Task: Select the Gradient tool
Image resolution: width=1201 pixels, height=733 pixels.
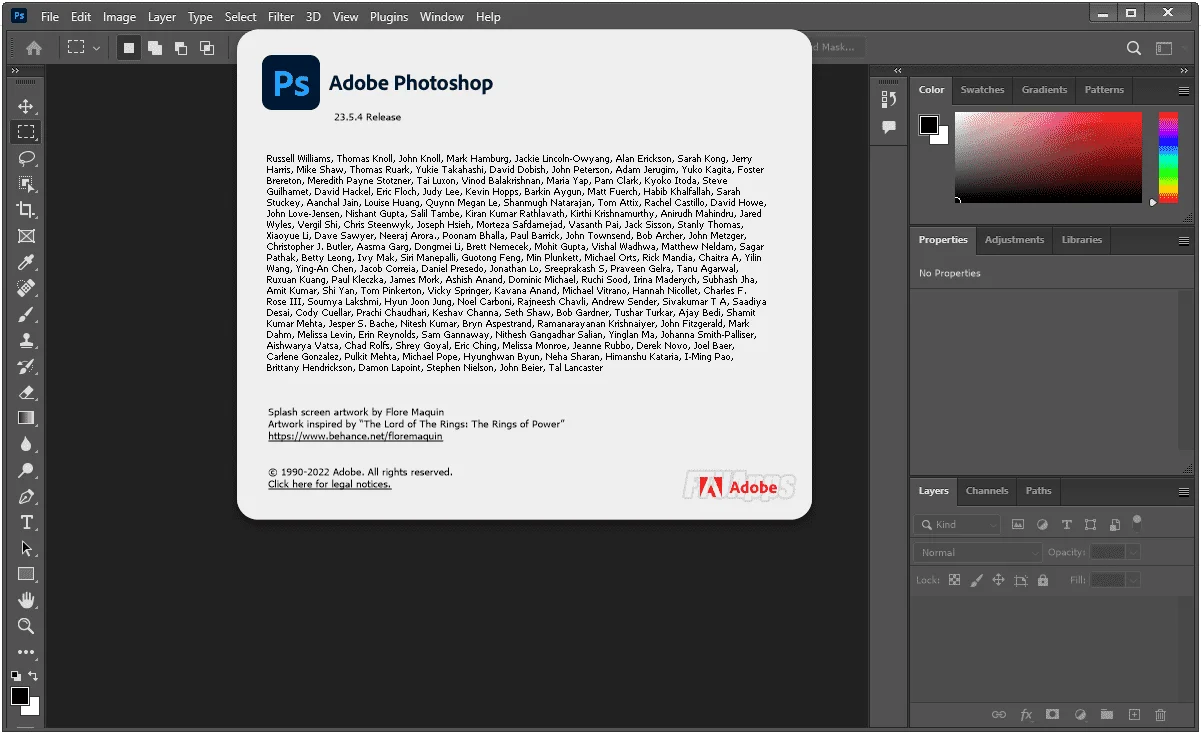Action: [26, 418]
